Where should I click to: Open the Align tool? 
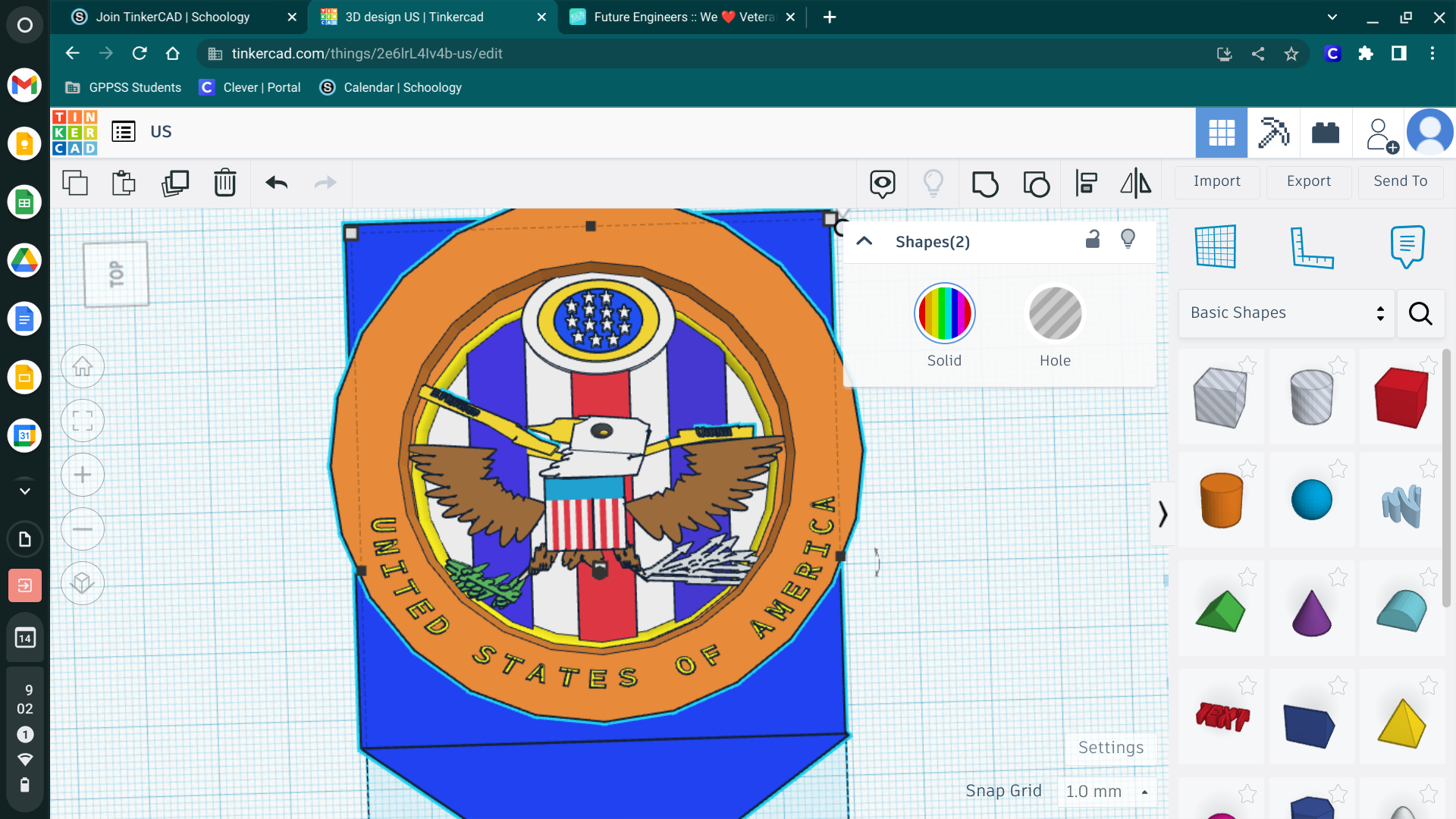coord(1086,184)
